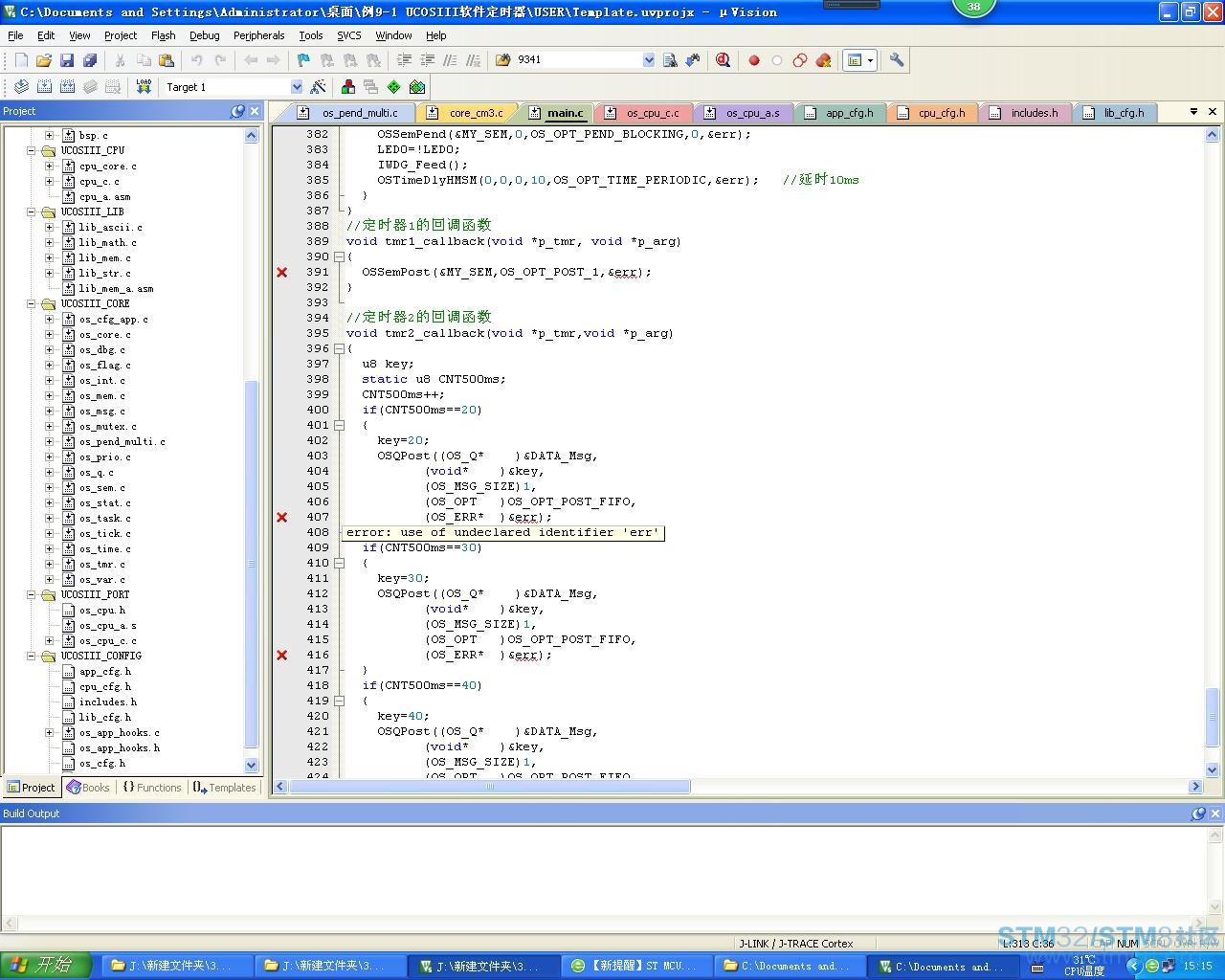Click the Indent selection icon
The width and height of the screenshot is (1225, 980).
[x=405, y=60]
